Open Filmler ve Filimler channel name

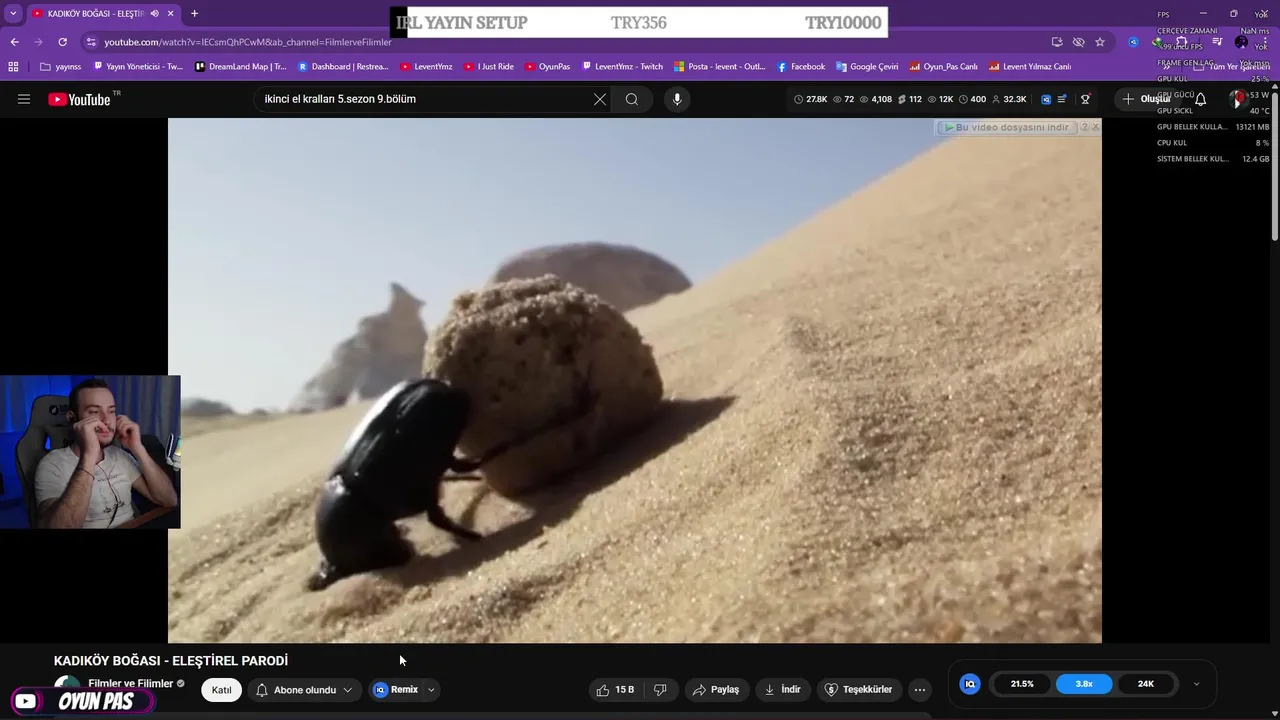(131, 684)
